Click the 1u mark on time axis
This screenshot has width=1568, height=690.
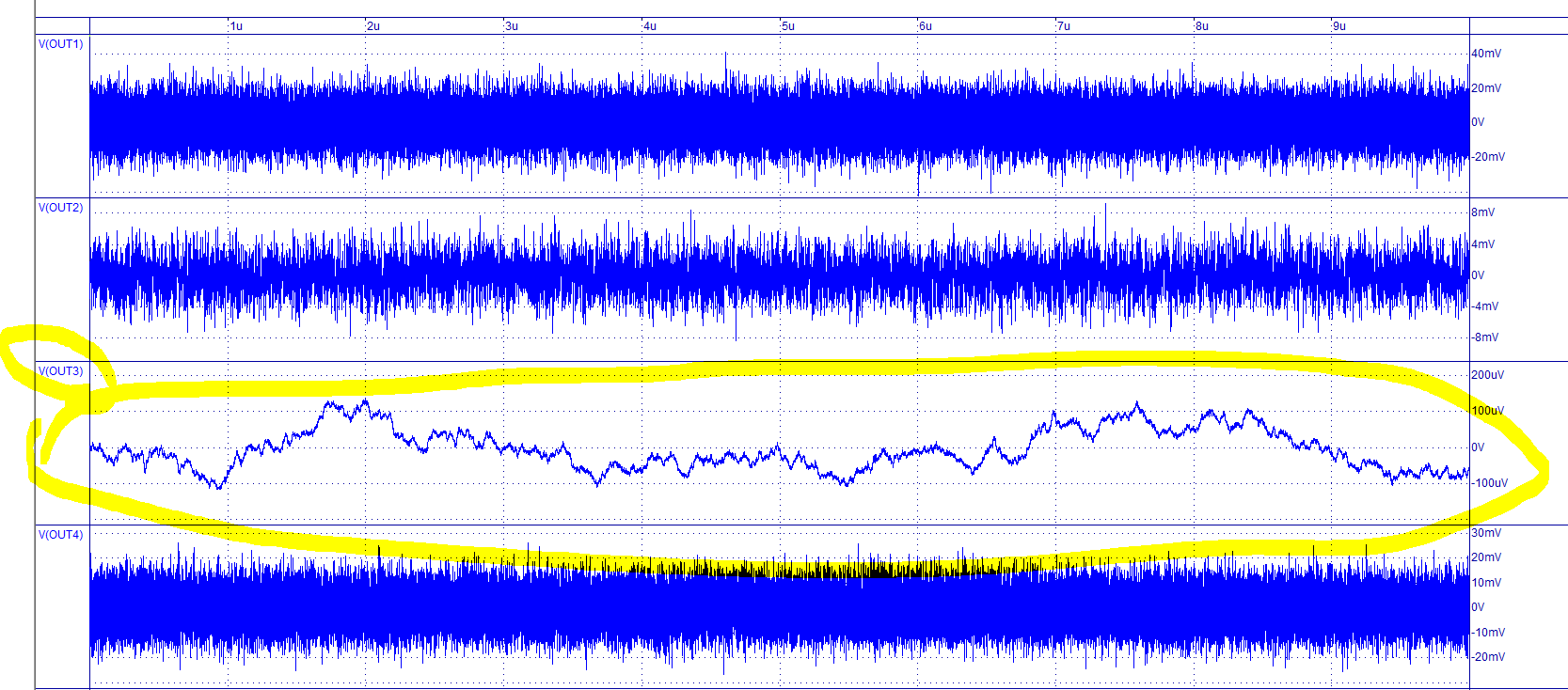pyautogui.click(x=236, y=26)
